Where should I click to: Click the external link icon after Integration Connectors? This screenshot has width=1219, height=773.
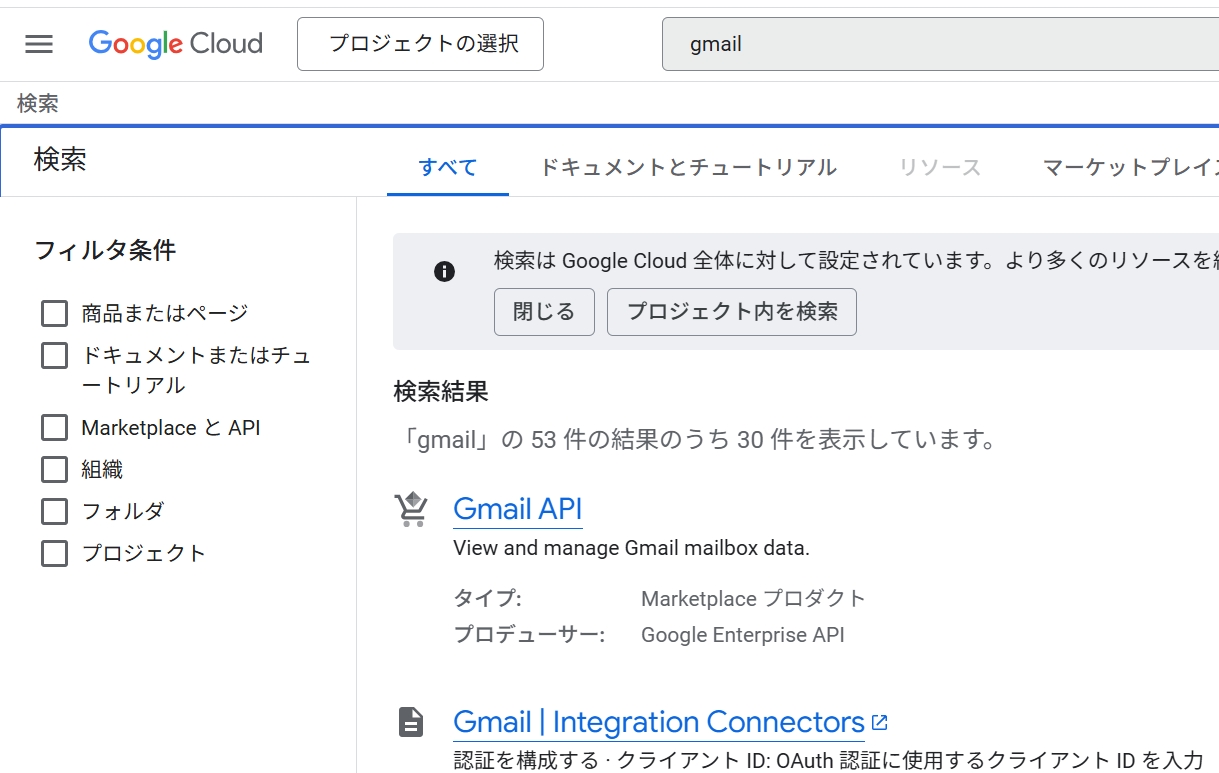point(880,722)
